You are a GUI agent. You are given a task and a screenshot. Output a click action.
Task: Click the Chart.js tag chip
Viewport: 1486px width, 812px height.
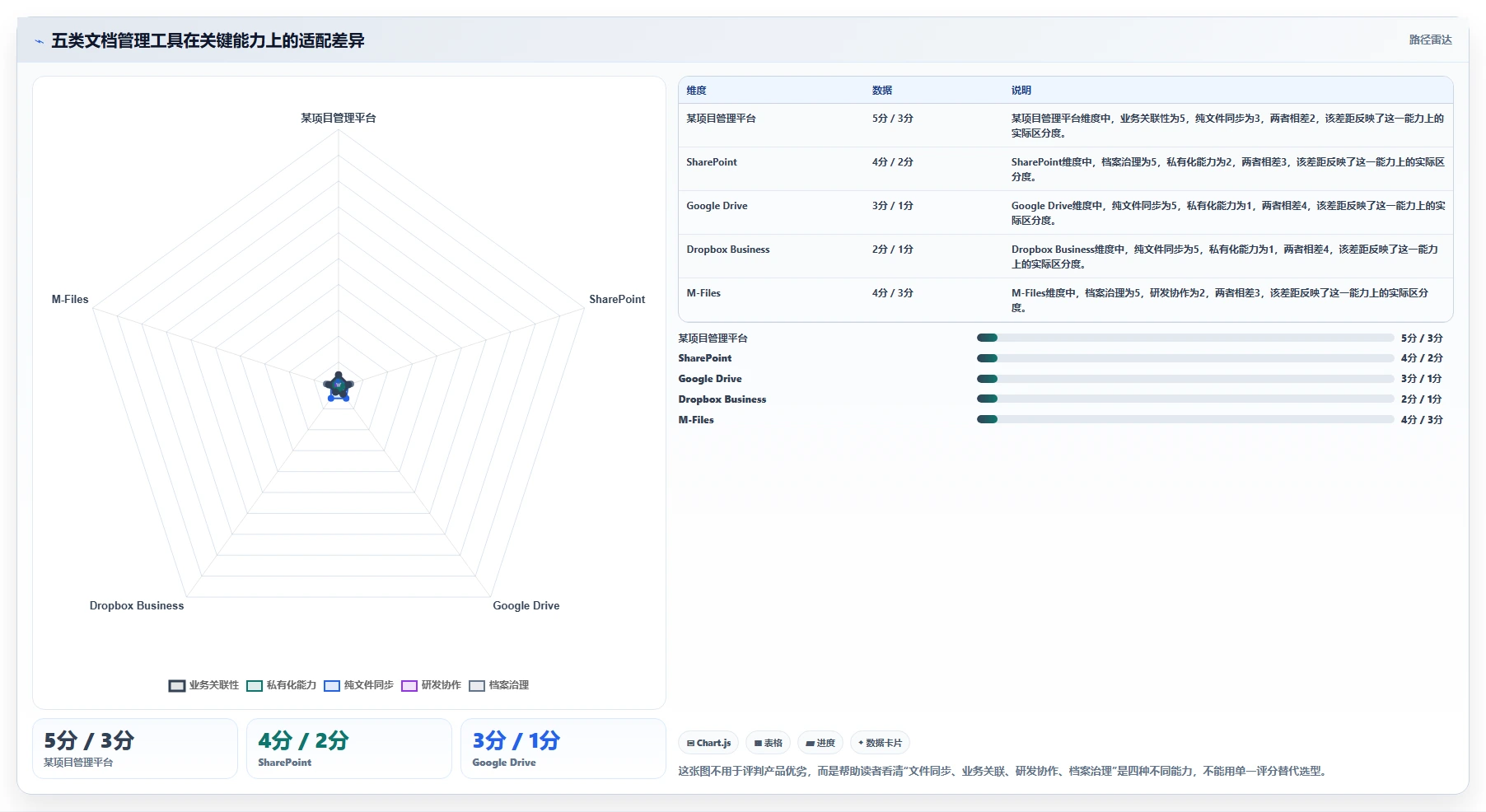coord(708,743)
